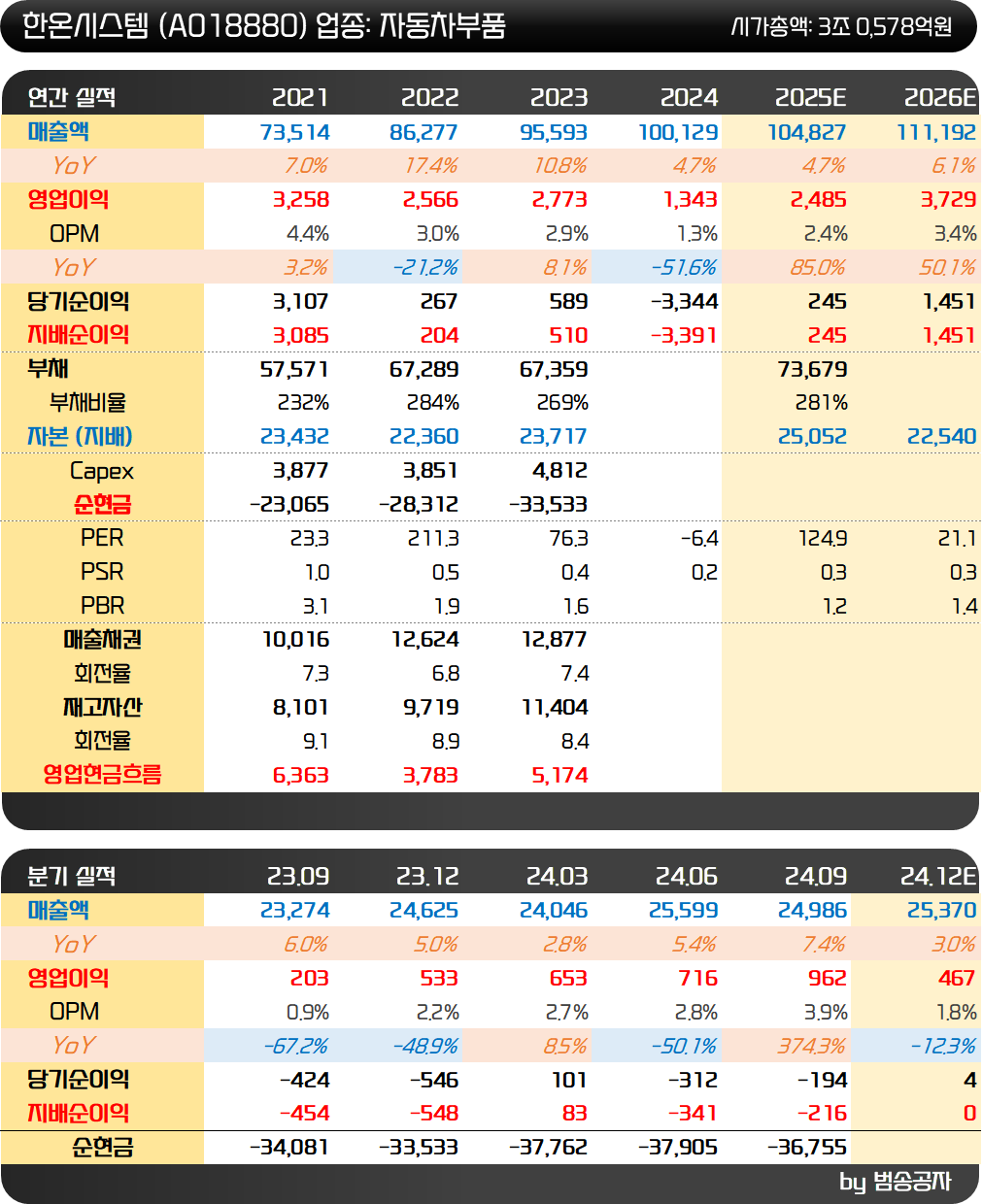Click the 2023 Capex value 4,812
This screenshot has width=982, height=1204.
(x=560, y=470)
